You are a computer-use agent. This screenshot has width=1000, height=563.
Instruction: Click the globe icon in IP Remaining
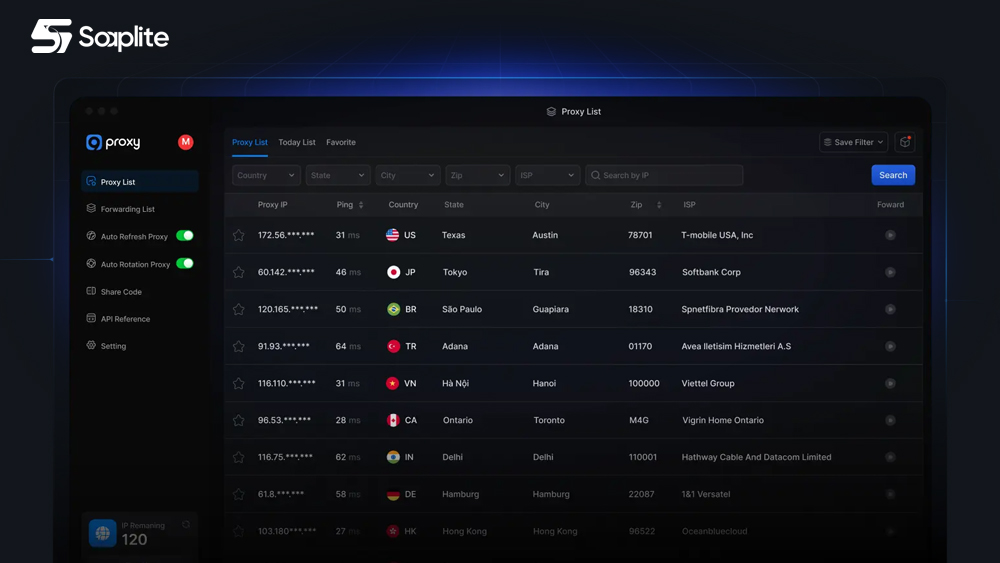(x=102, y=534)
